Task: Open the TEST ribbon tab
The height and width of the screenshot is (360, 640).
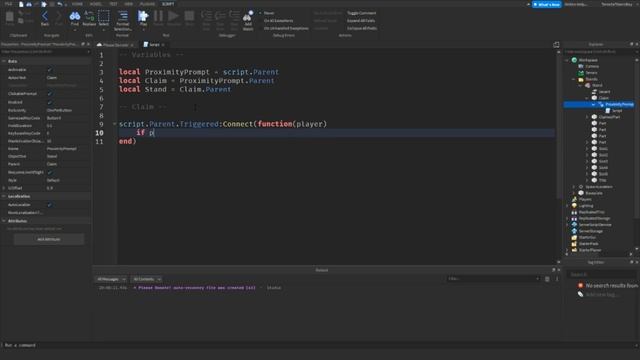Action: click(113, 4)
